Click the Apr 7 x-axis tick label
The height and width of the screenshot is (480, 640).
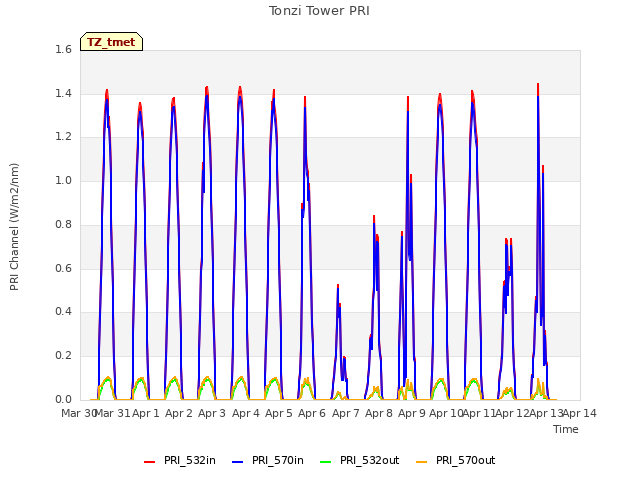click(346, 413)
